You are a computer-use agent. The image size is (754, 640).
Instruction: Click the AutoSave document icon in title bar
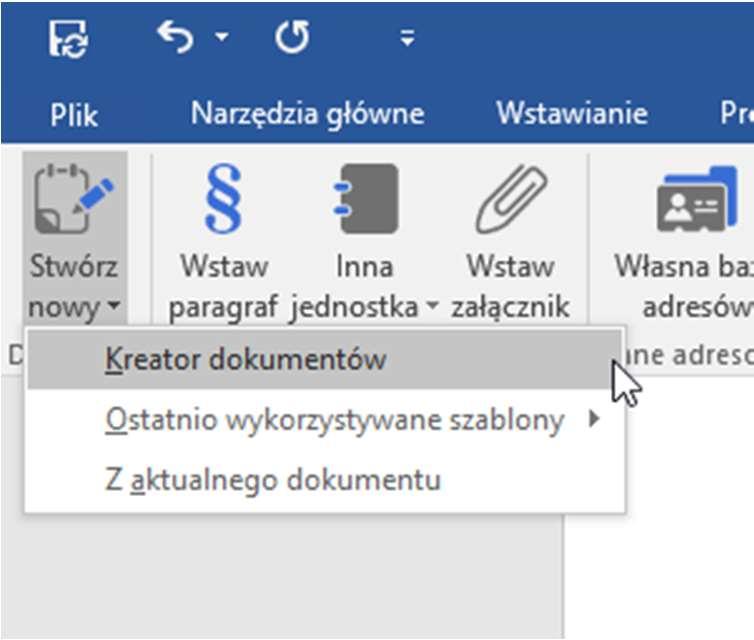tap(68, 38)
